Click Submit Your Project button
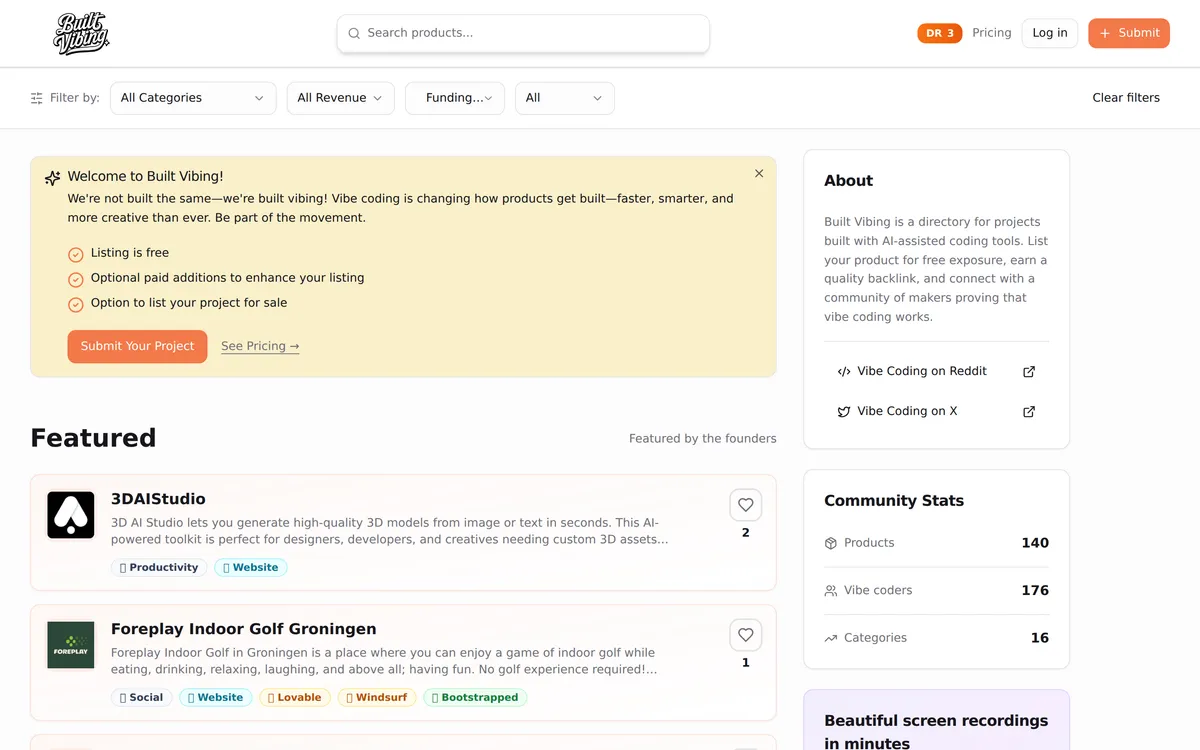This screenshot has width=1200, height=750. click(x=138, y=346)
